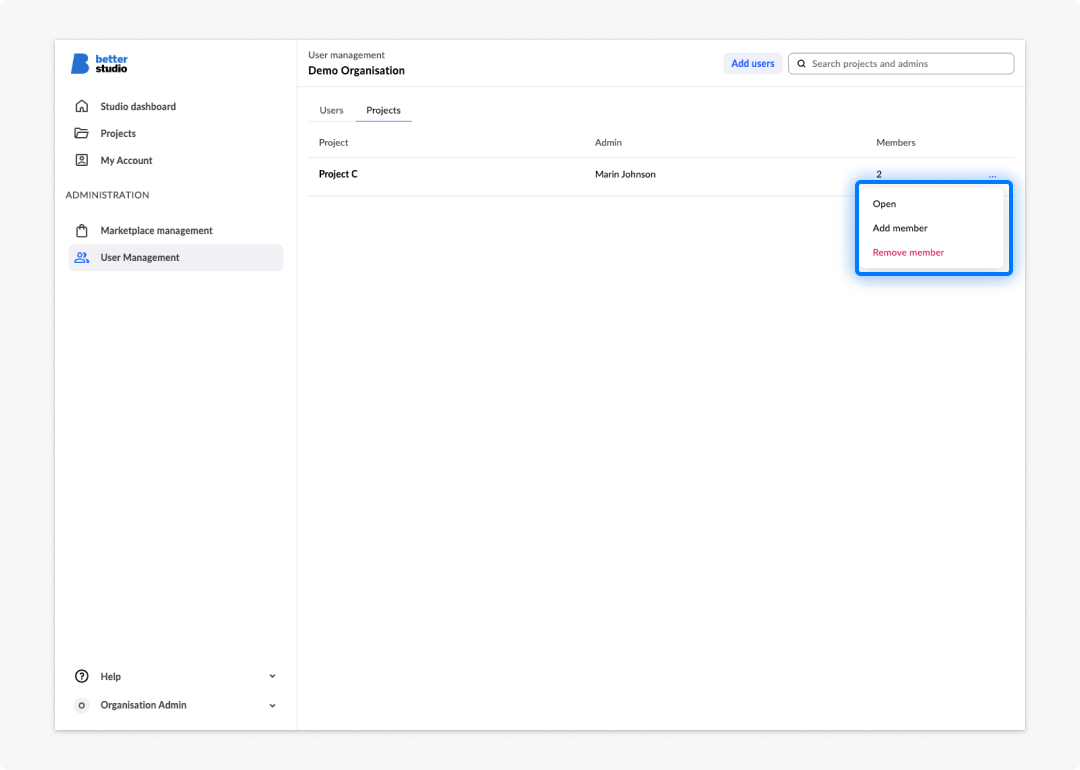Click the Organisation Admin label

pyautogui.click(x=143, y=705)
